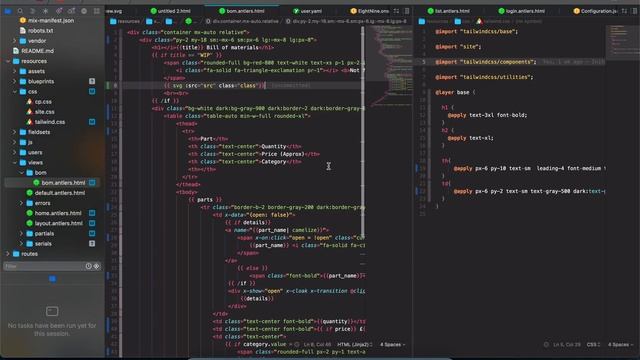This screenshot has width=640, height=360.
Task: Open home.antlers.html in file tree
Action: [x=54, y=213]
